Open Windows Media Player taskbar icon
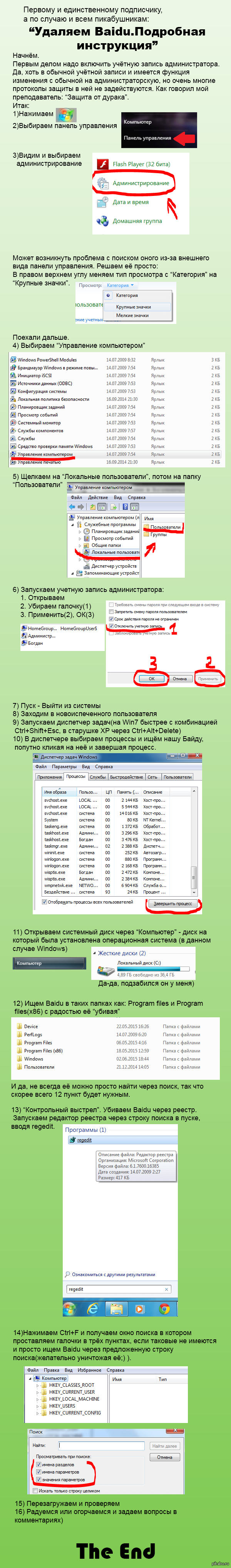Screen dimensions: 231x1568 point(140,1308)
